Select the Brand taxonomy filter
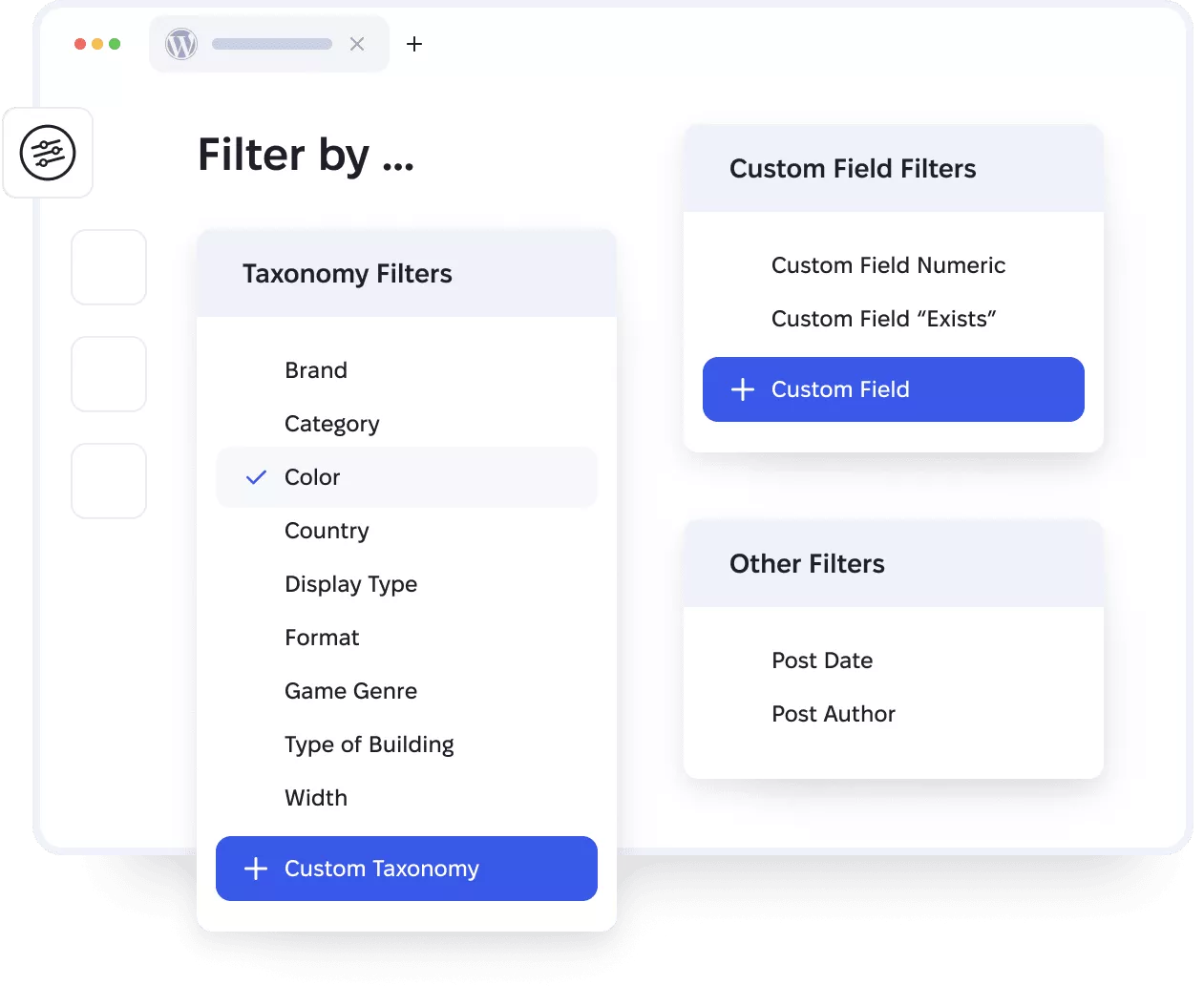Screen dimensions: 1204x1006 316,370
